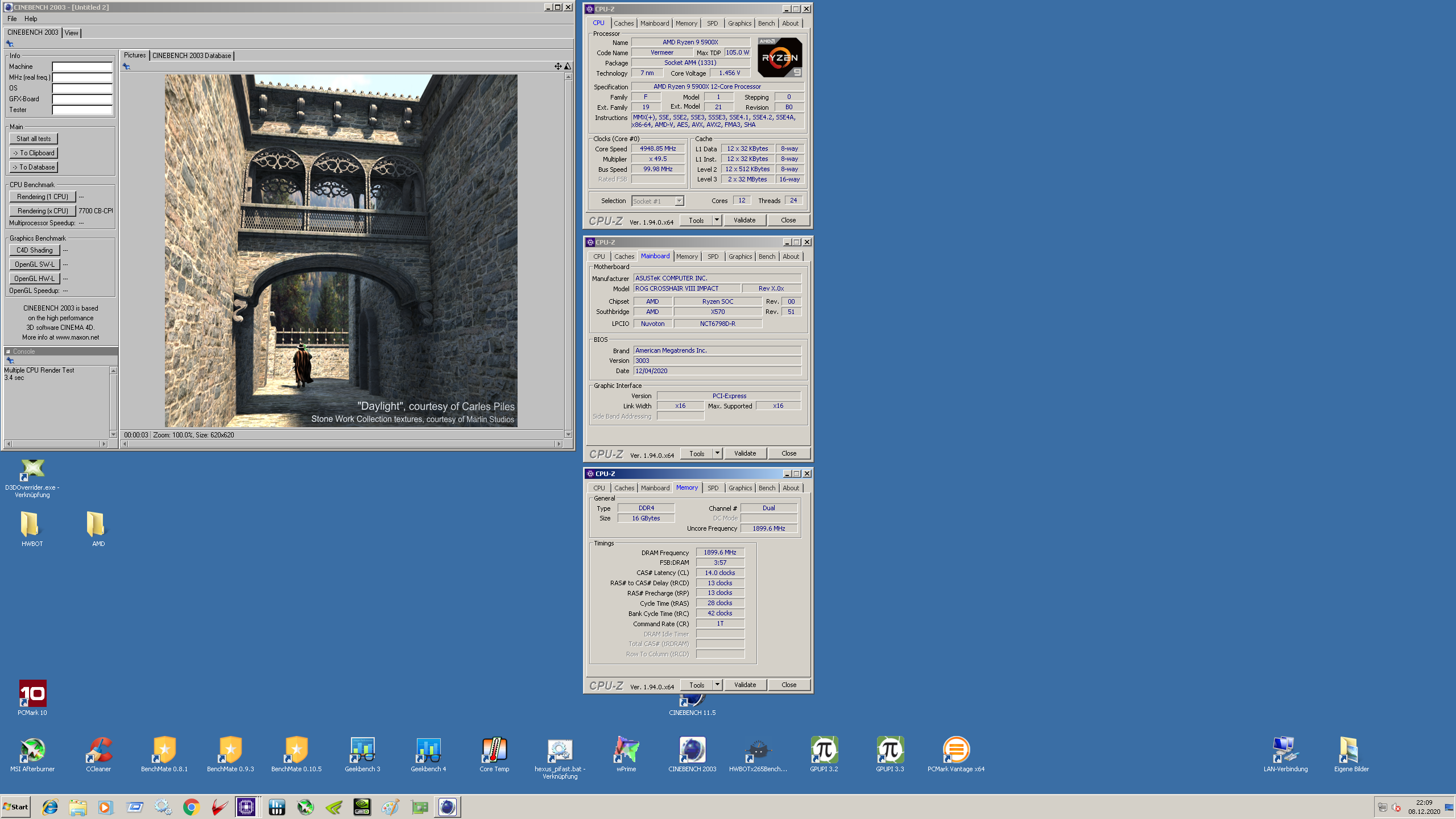Viewport: 1456px width, 819px height.
Task: Open the PCMark 10 desktop icon
Action: tap(32, 698)
